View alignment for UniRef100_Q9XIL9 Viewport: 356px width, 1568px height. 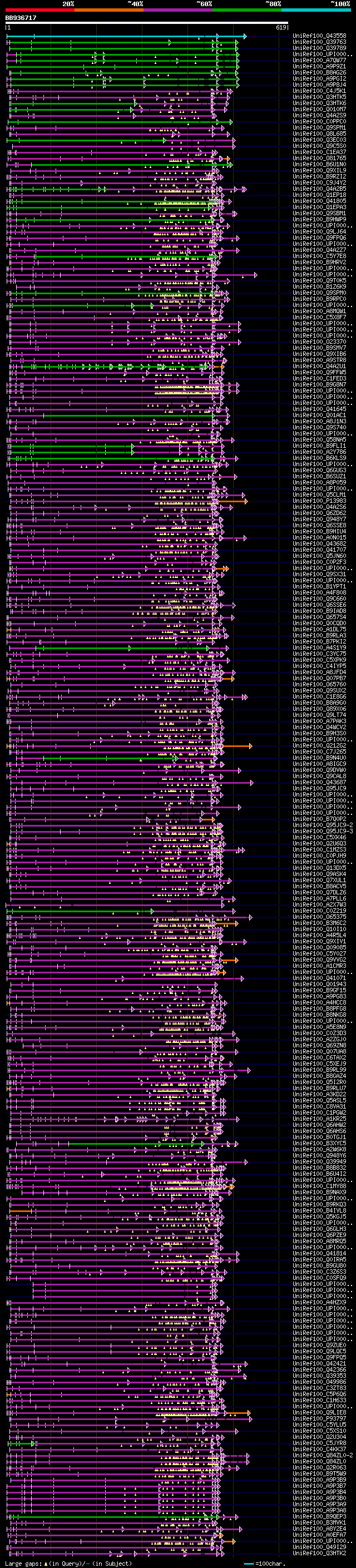pos(319,170)
